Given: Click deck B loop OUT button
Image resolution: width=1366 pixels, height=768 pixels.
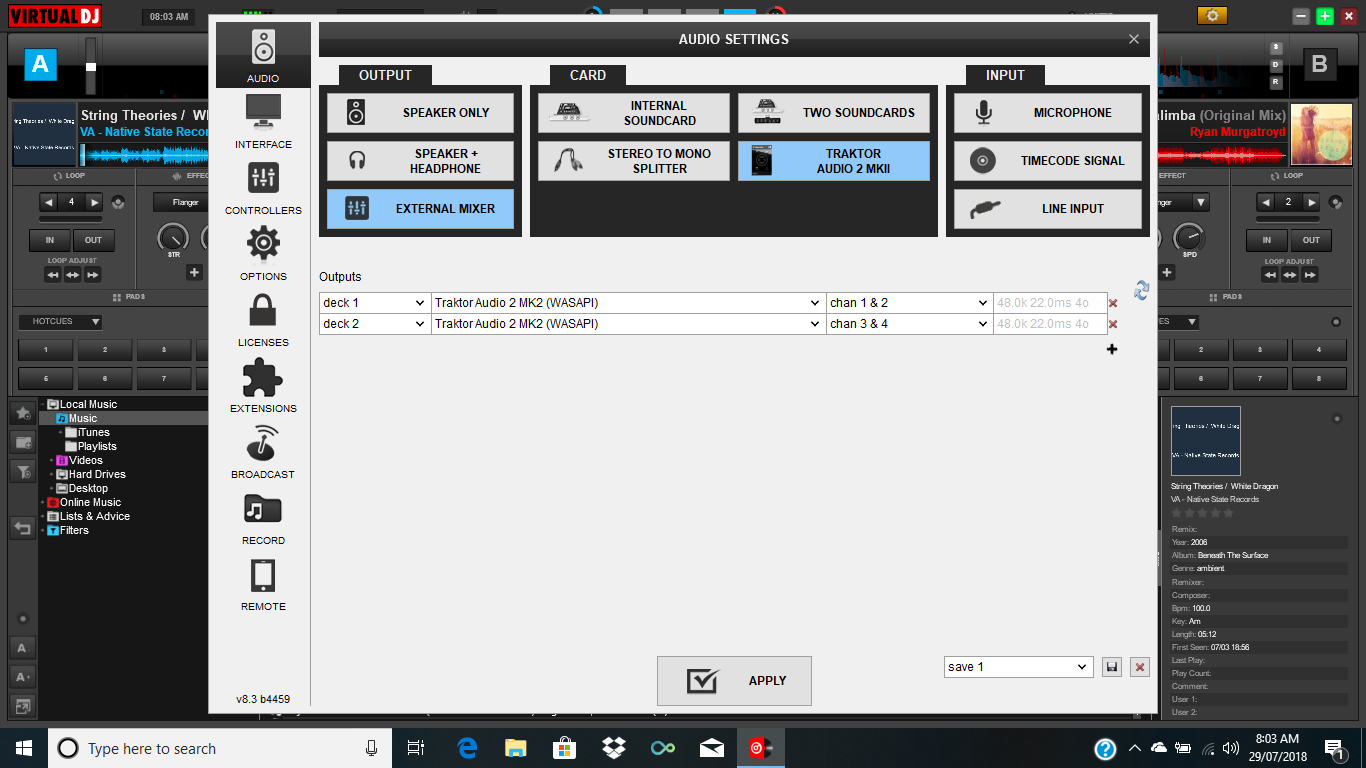Looking at the screenshot, I should pyautogui.click(x=1311, y=240).
